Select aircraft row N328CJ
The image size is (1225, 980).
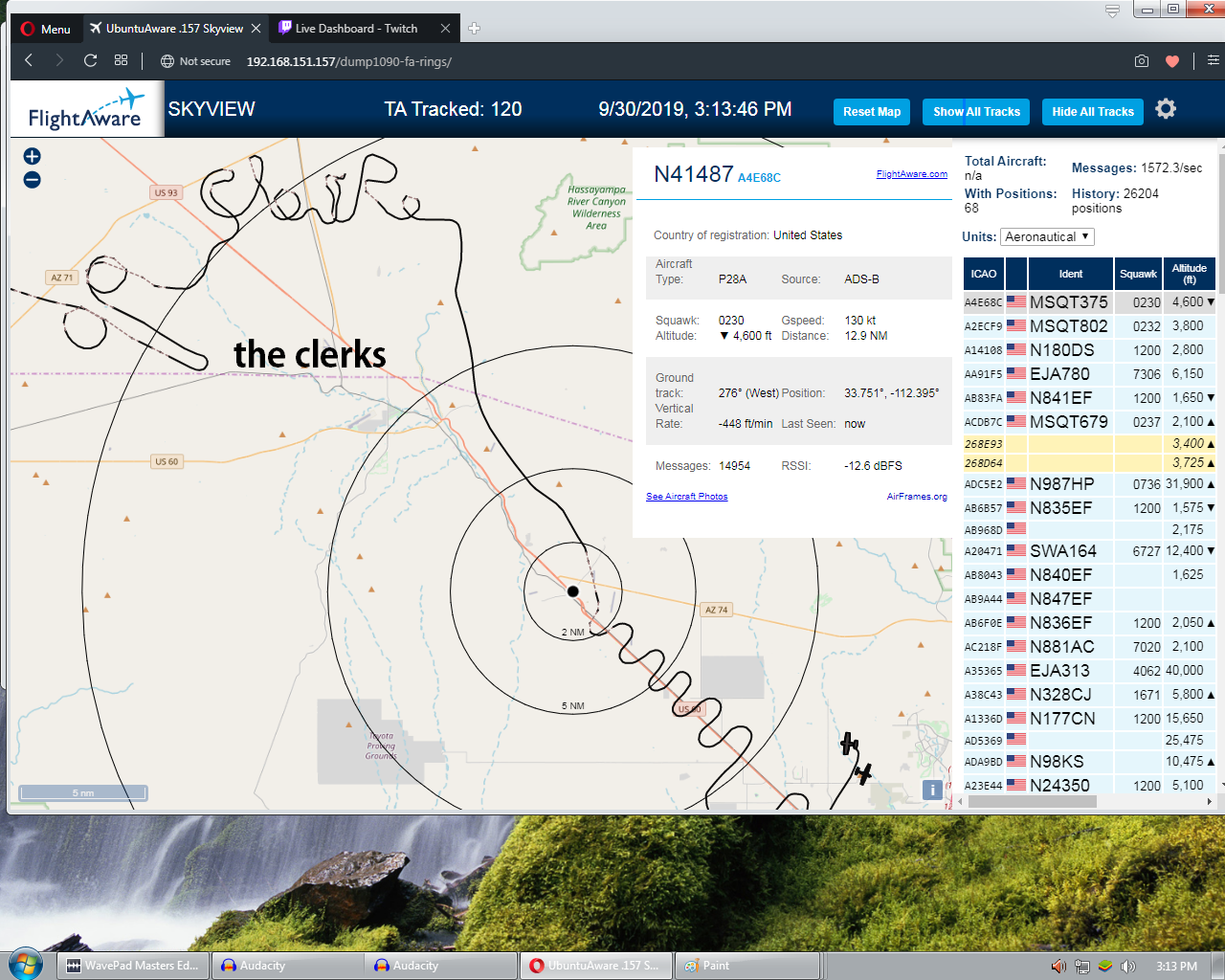[x=1089, y=695]
